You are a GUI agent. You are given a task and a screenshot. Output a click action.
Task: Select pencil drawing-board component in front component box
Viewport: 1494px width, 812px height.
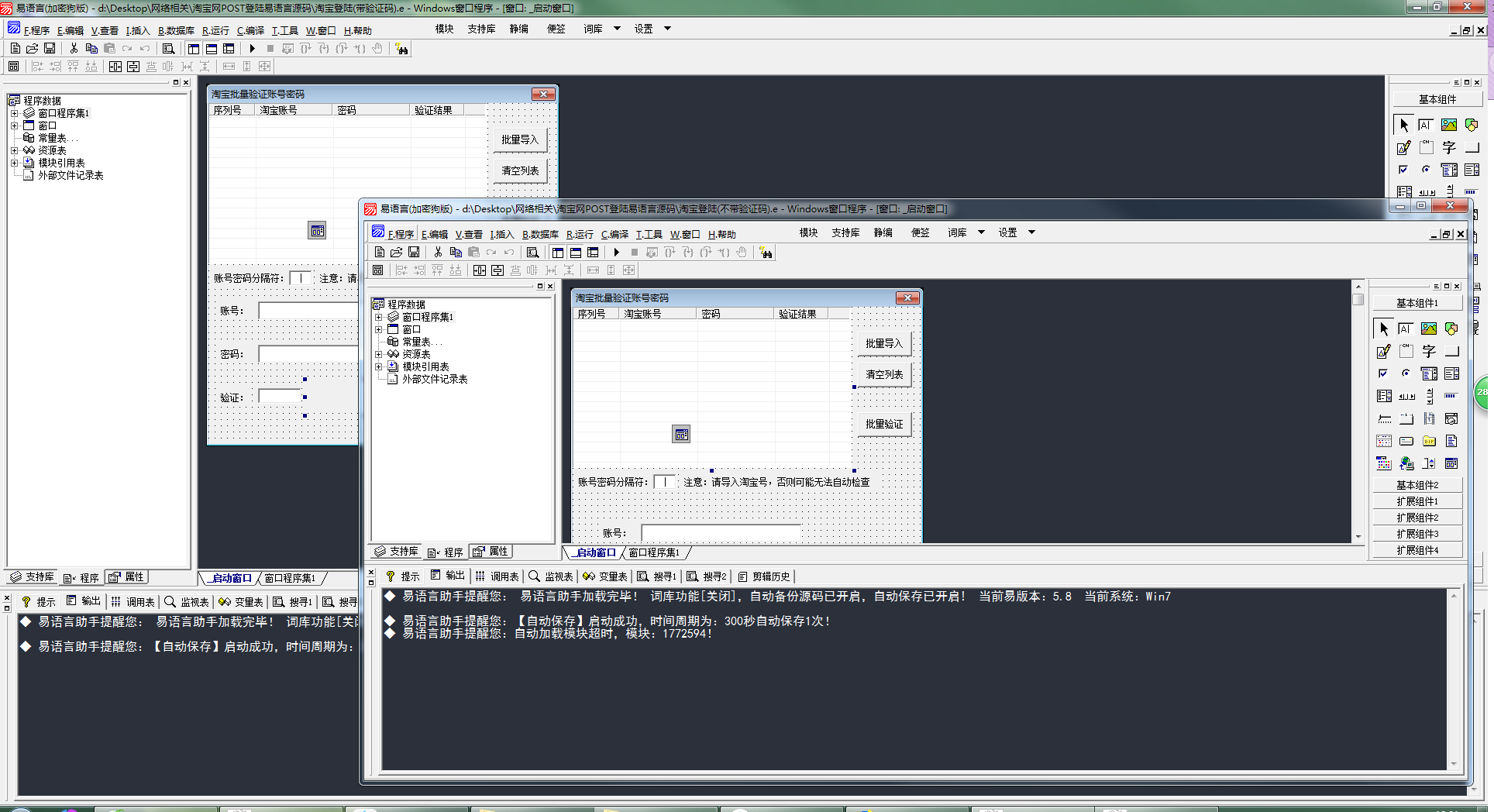coord(1384,352)
